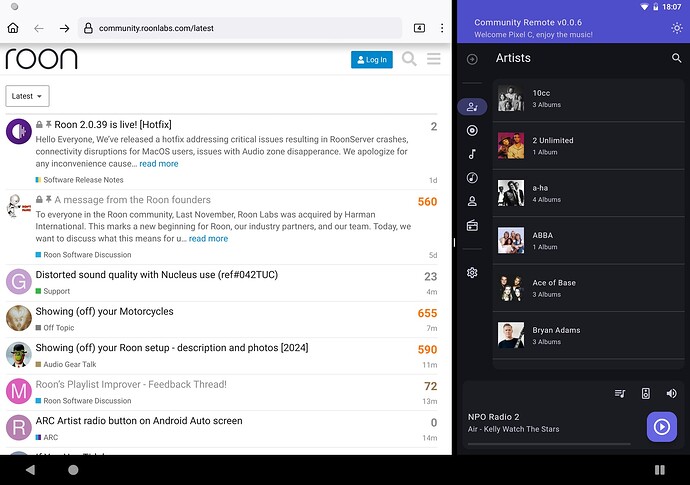Select artist a-ha

click(588, 193)
